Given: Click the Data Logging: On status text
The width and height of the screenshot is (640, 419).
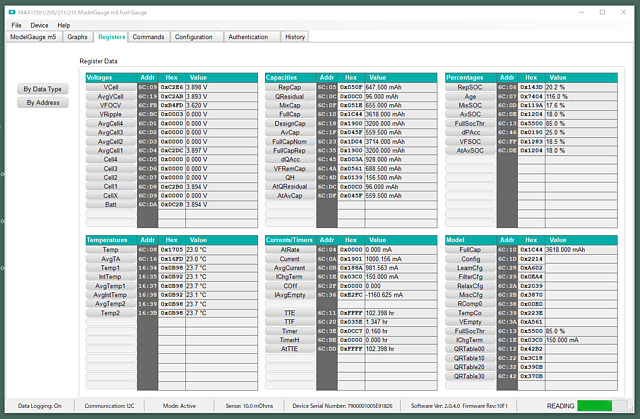Looking at the screenshot, I should click(40, 406).
